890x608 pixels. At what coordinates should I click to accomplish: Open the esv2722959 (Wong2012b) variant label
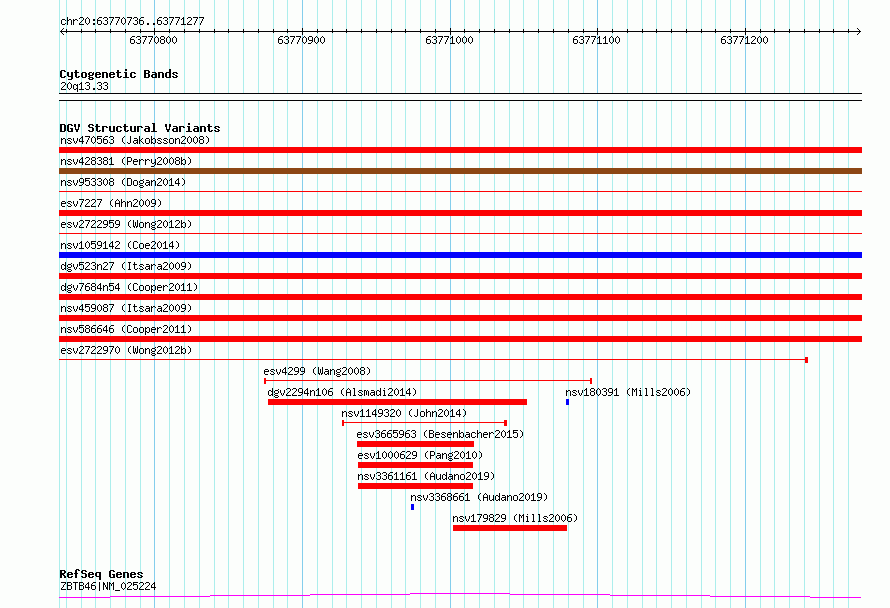point(126,224)
